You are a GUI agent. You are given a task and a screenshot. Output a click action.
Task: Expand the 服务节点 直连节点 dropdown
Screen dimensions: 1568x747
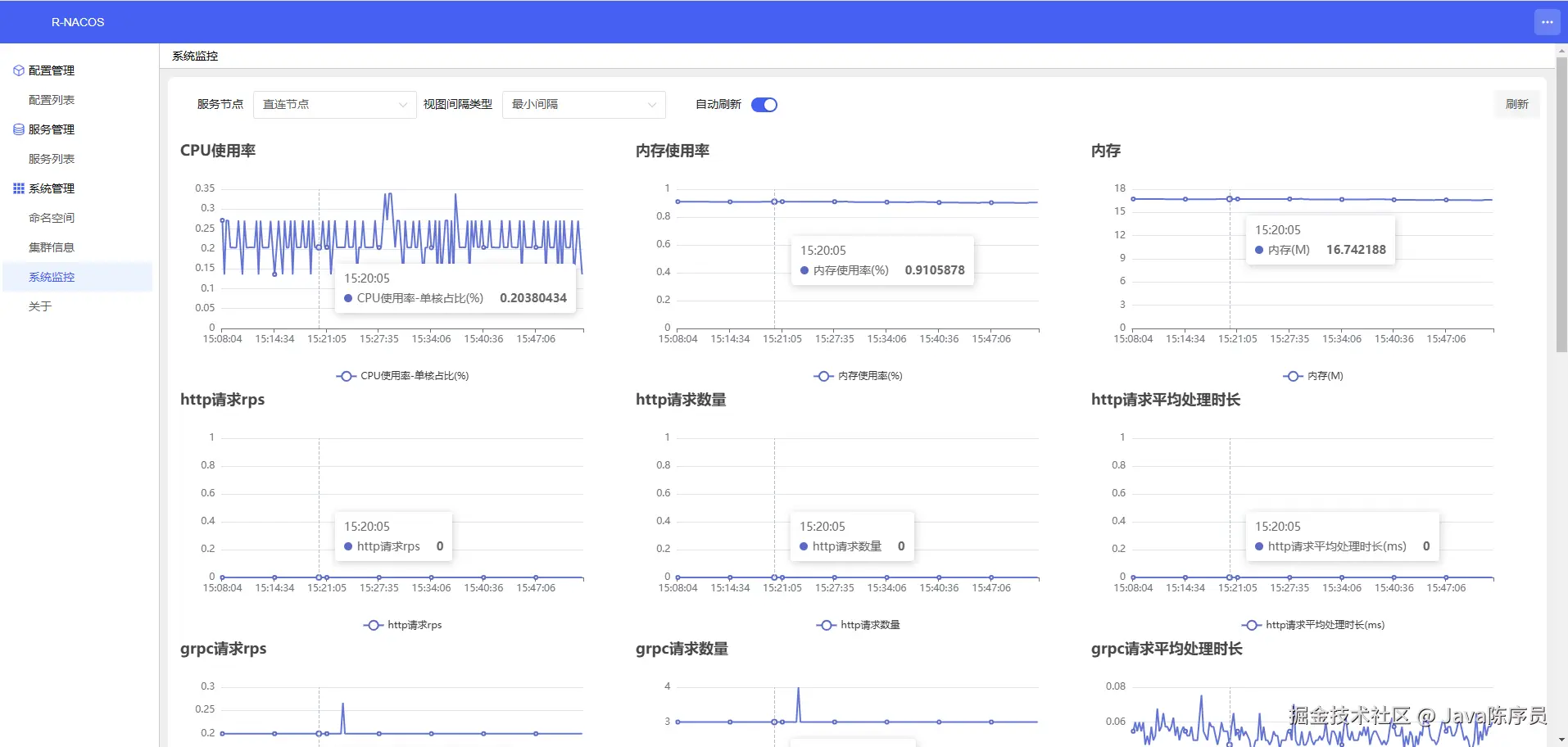click(x=335, y=105)
